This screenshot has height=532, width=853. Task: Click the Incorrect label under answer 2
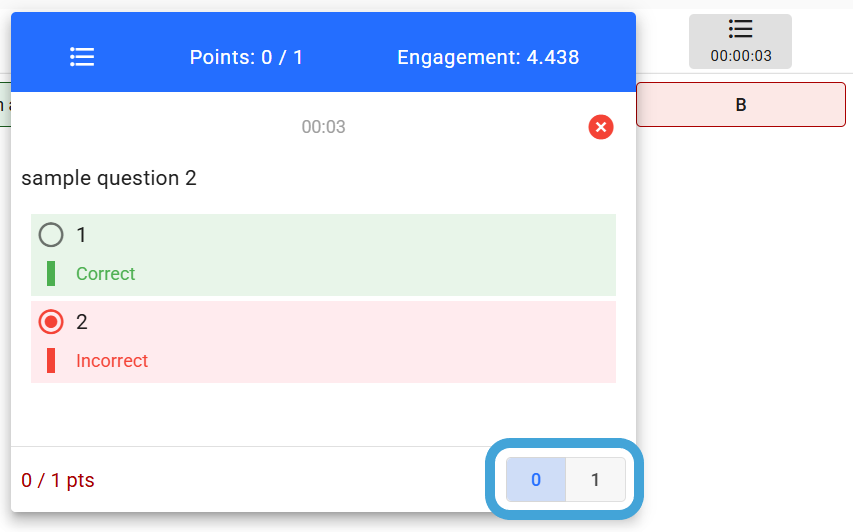[x=112, y=361]
